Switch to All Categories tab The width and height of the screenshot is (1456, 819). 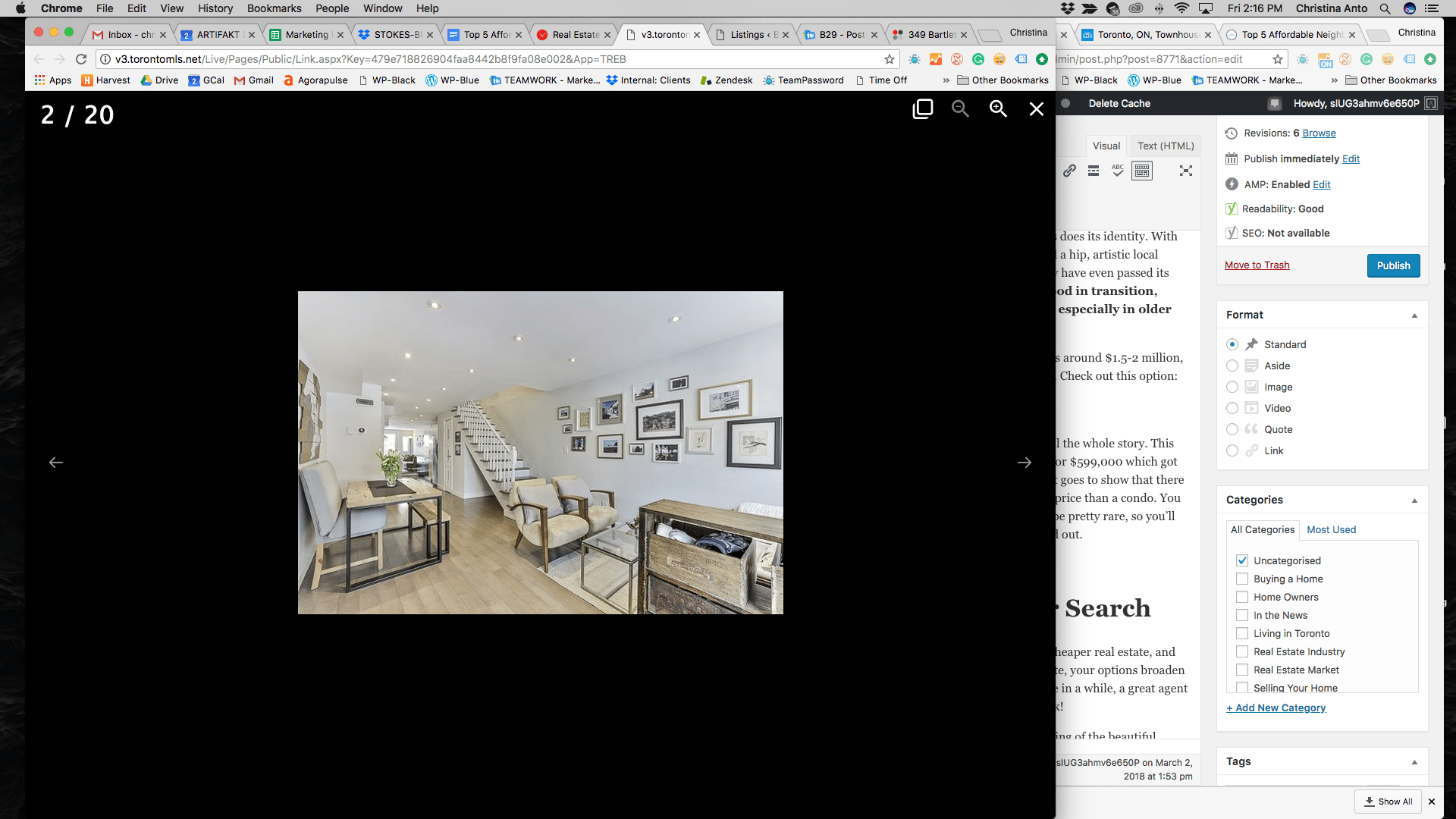point(1263,529)
